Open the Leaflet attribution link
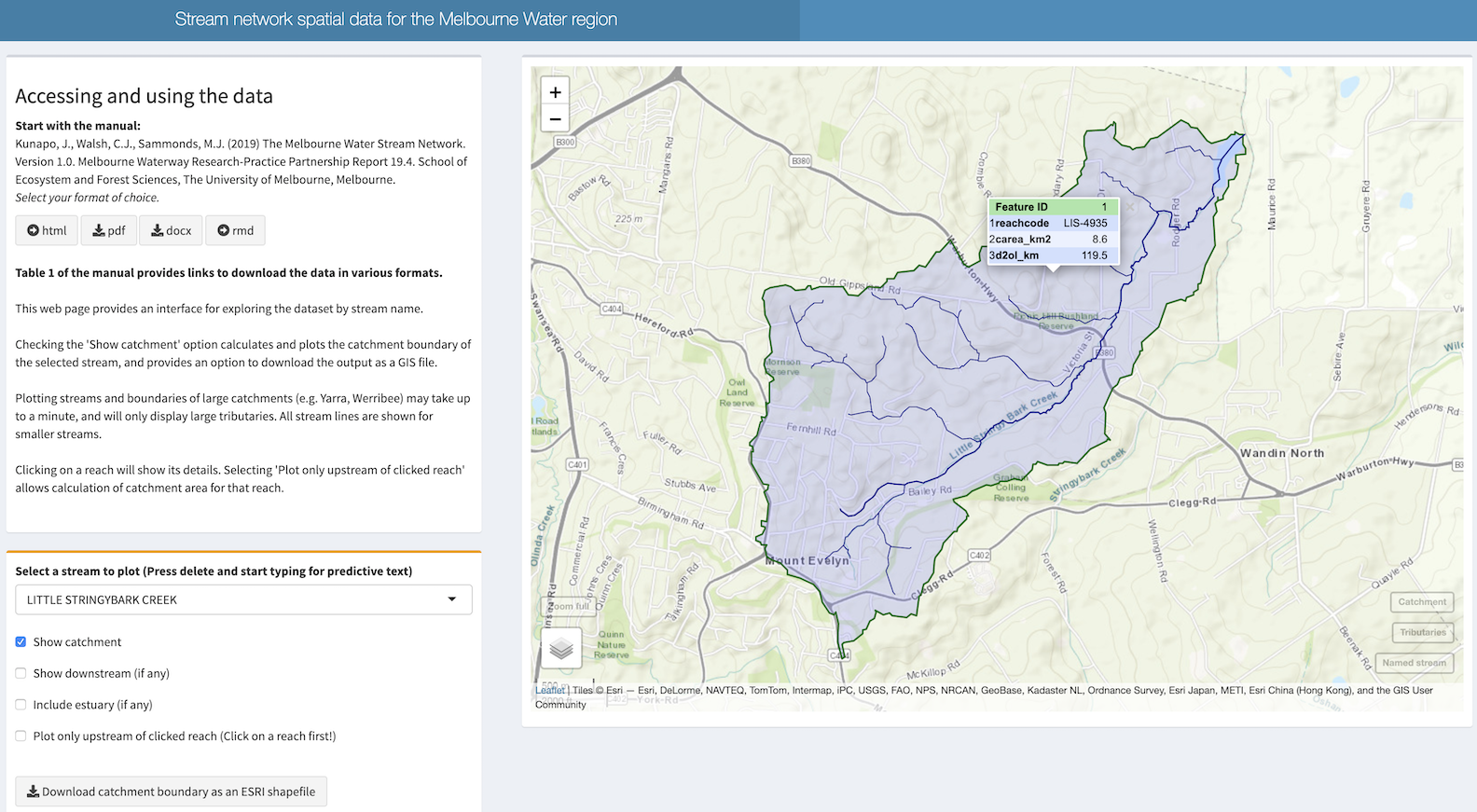This screenshot has width=1477, height=812. click(550, 691)
